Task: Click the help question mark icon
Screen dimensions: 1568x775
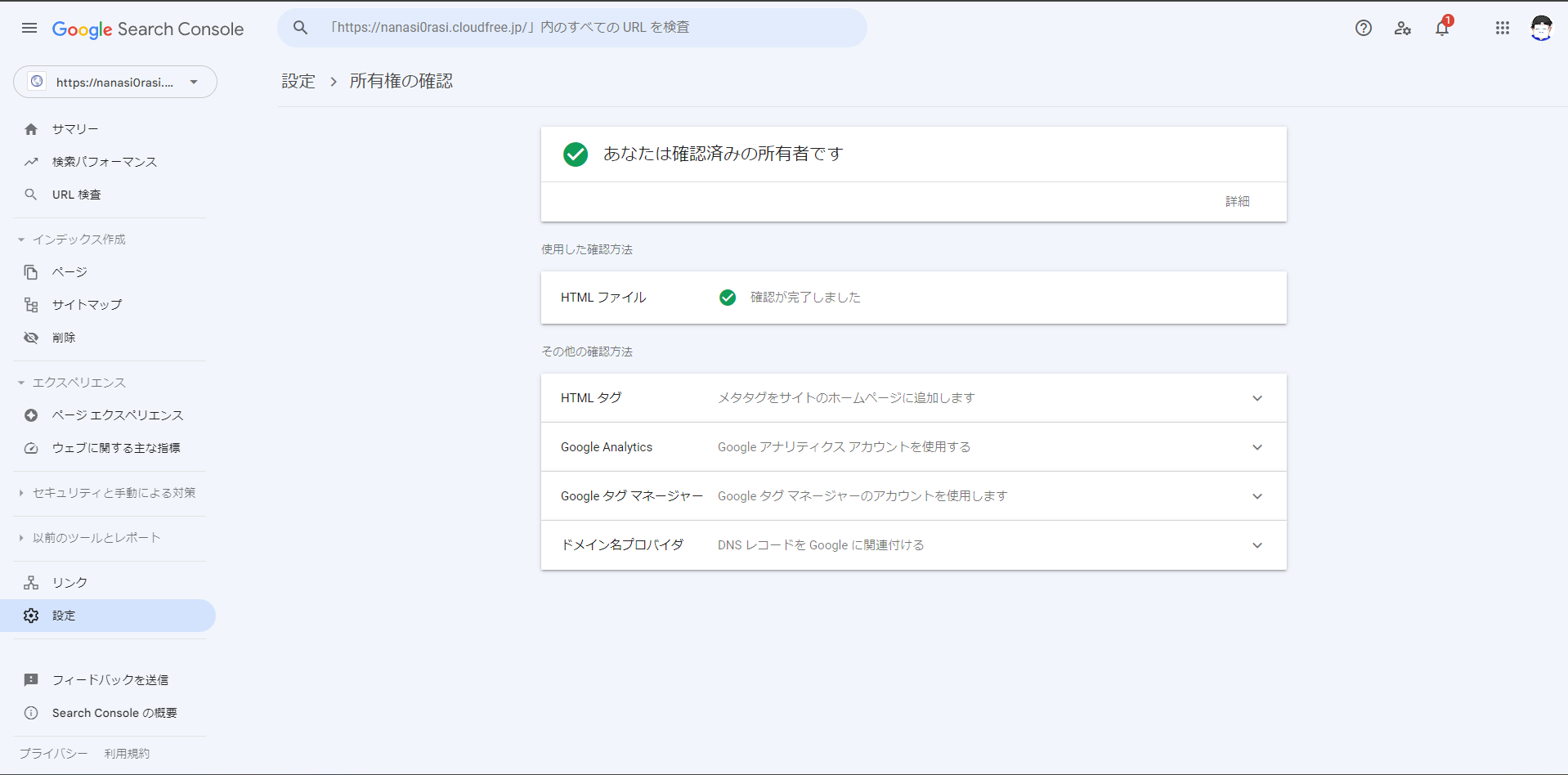Action: coord(1363,29)
